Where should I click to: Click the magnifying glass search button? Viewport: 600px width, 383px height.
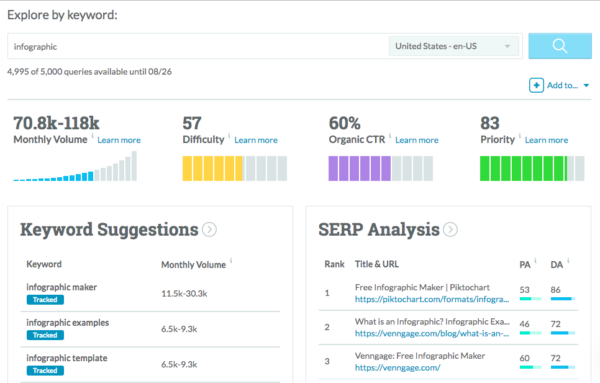point(560,46)
